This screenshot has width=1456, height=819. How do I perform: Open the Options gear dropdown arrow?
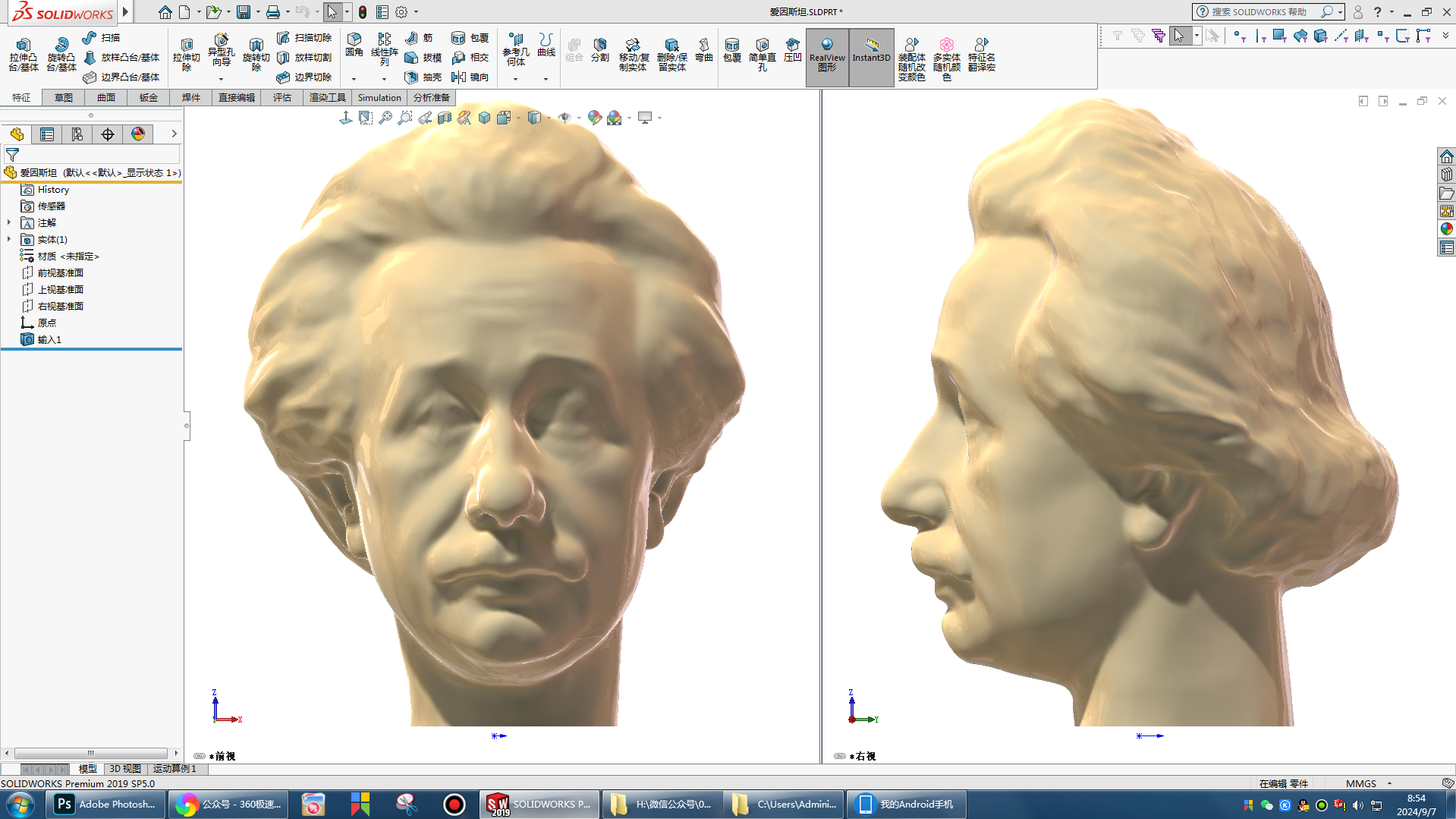pyautogui.click(x=416, y=12)
